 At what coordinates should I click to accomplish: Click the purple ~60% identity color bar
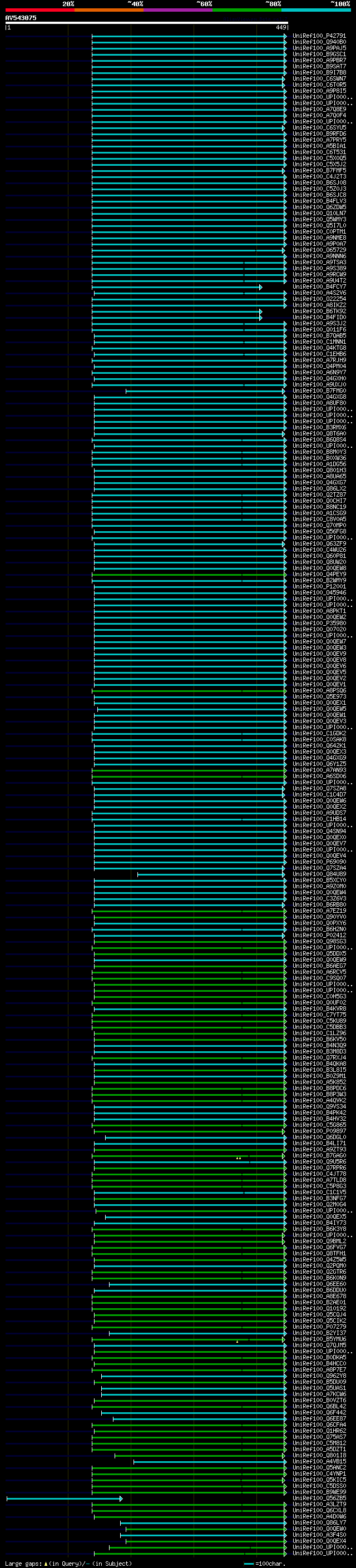point(177,10)
